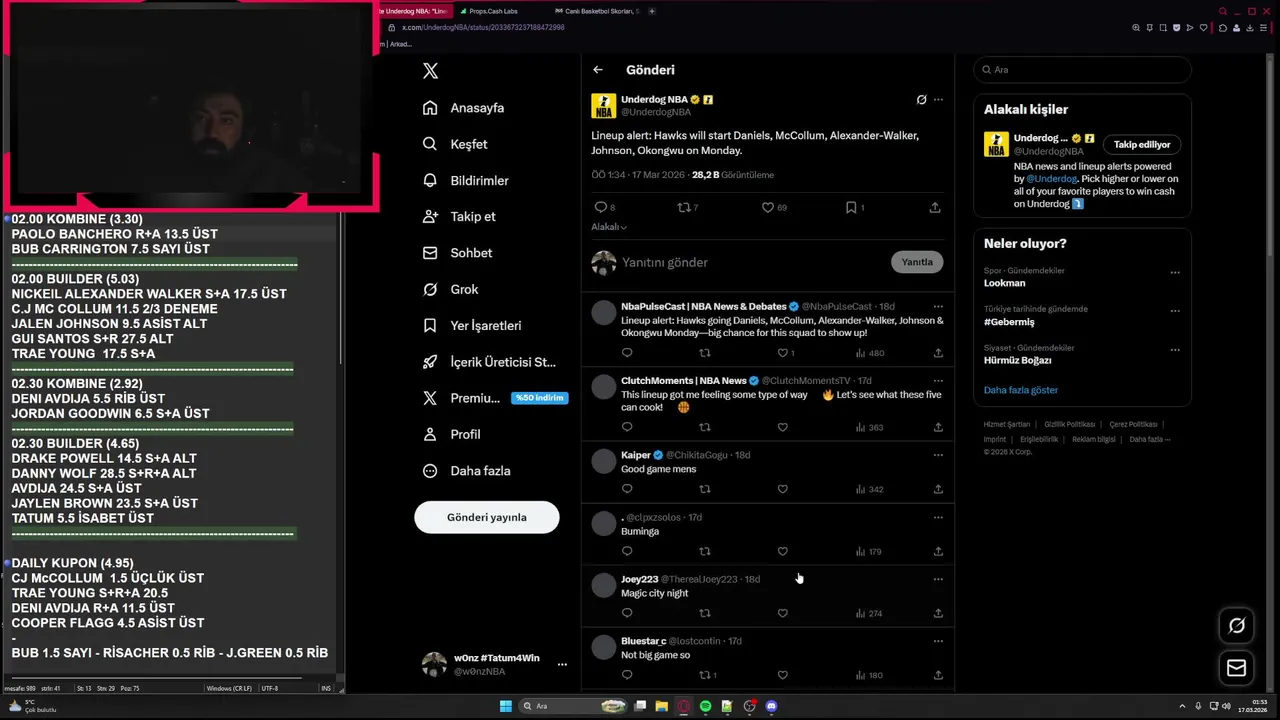Open Discord from the taskbar
This screenshot has height=720, width=1280.
point(771,706)
